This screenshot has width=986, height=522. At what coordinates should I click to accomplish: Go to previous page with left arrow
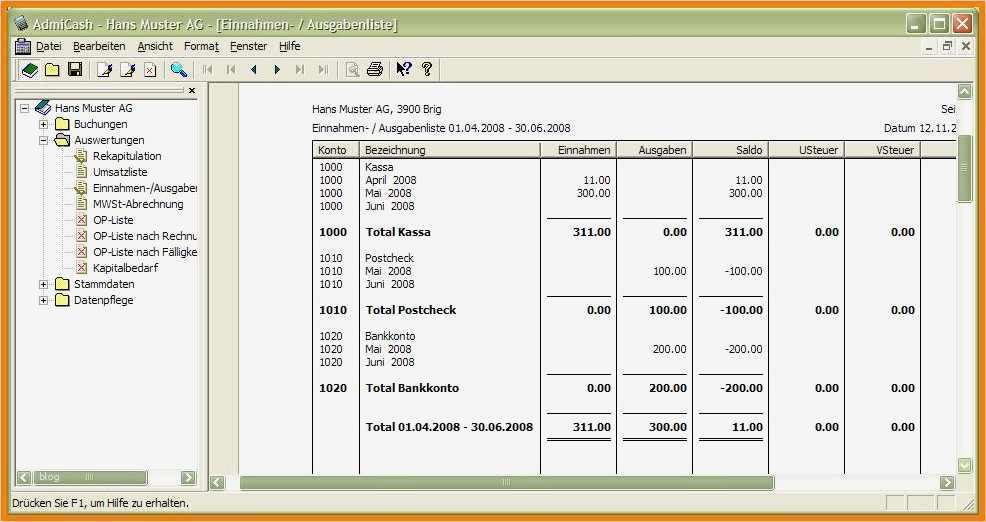tap(254, 70)
